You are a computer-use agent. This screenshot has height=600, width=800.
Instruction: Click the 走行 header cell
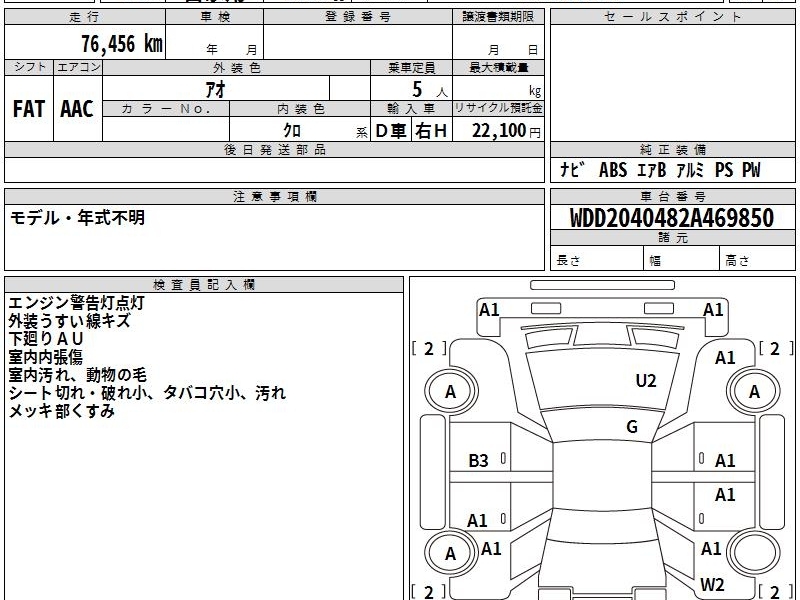85,17
